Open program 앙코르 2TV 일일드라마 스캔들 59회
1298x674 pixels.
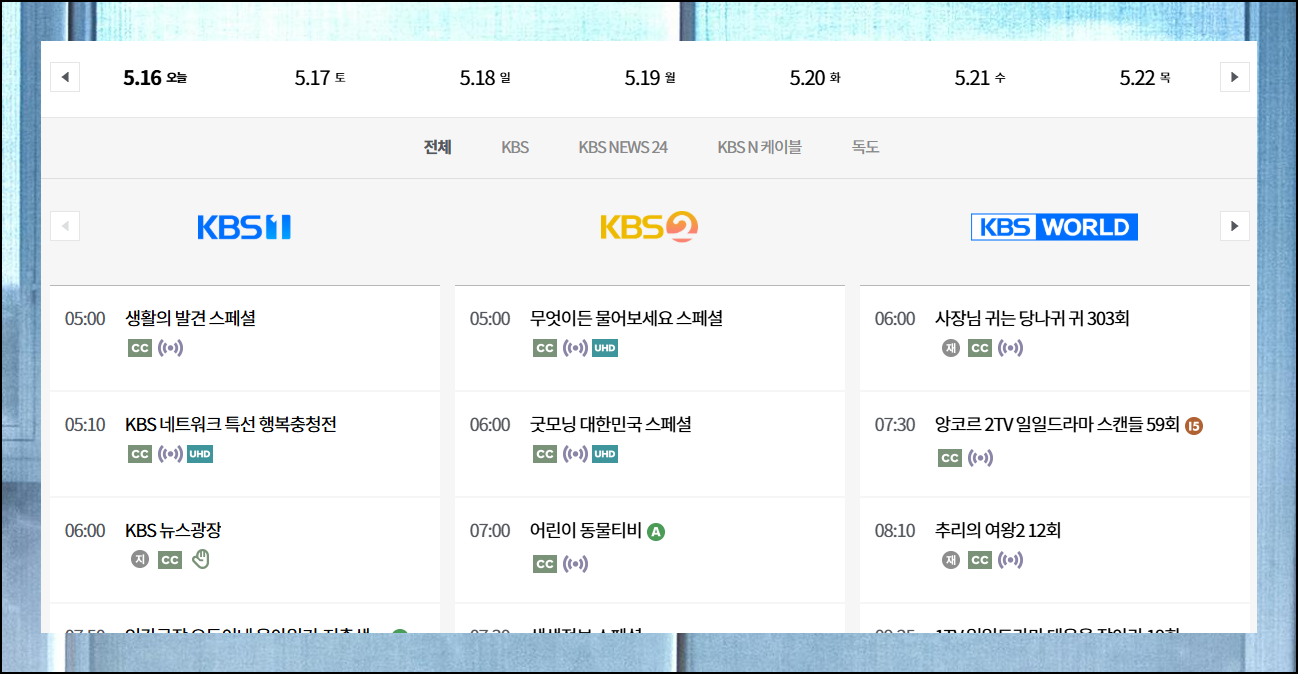point(1058,424)
